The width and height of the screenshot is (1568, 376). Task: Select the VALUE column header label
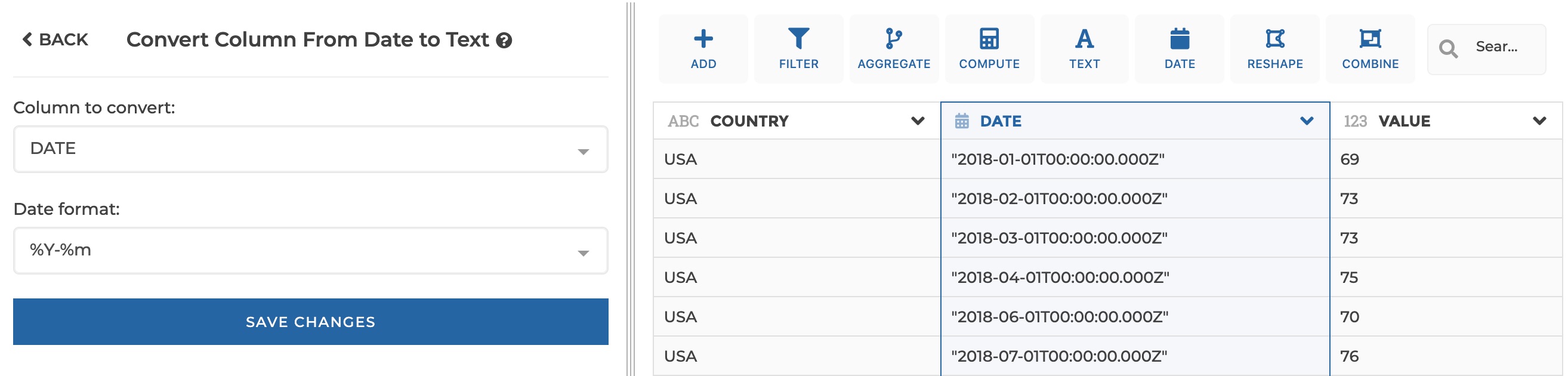tap(1405, 121)
